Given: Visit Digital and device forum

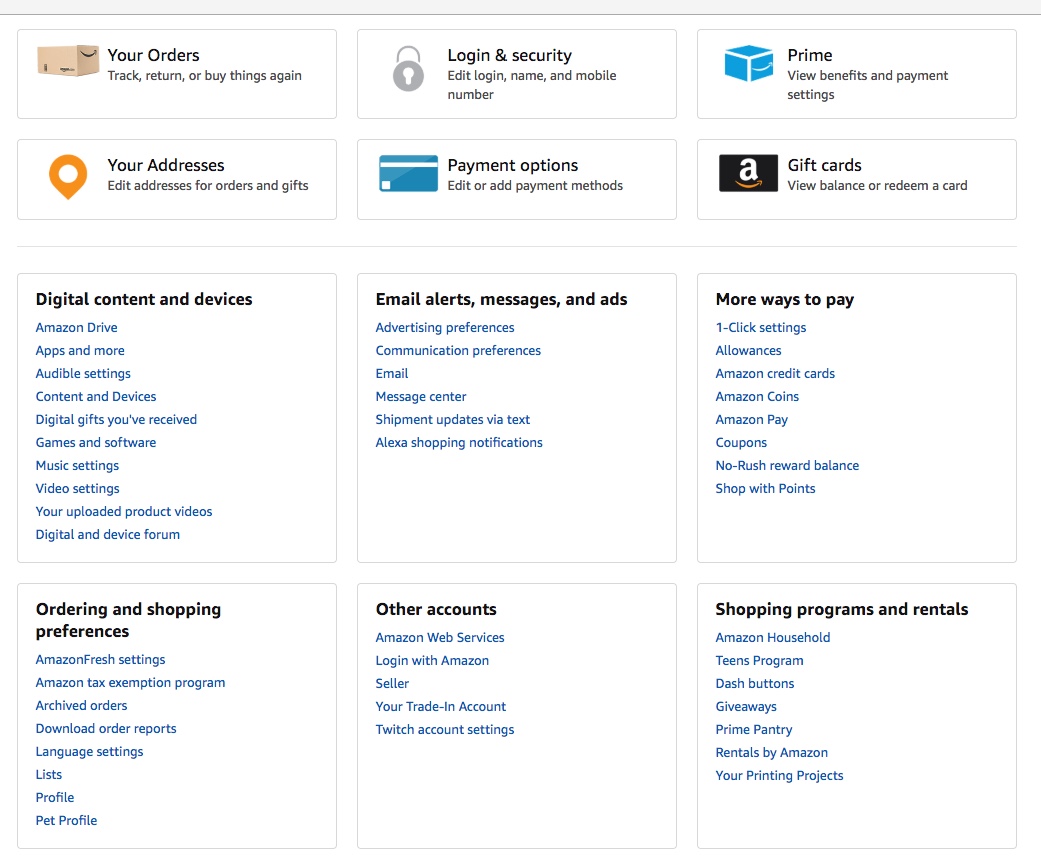Looking at the screenshot, I should click(108, 535).
